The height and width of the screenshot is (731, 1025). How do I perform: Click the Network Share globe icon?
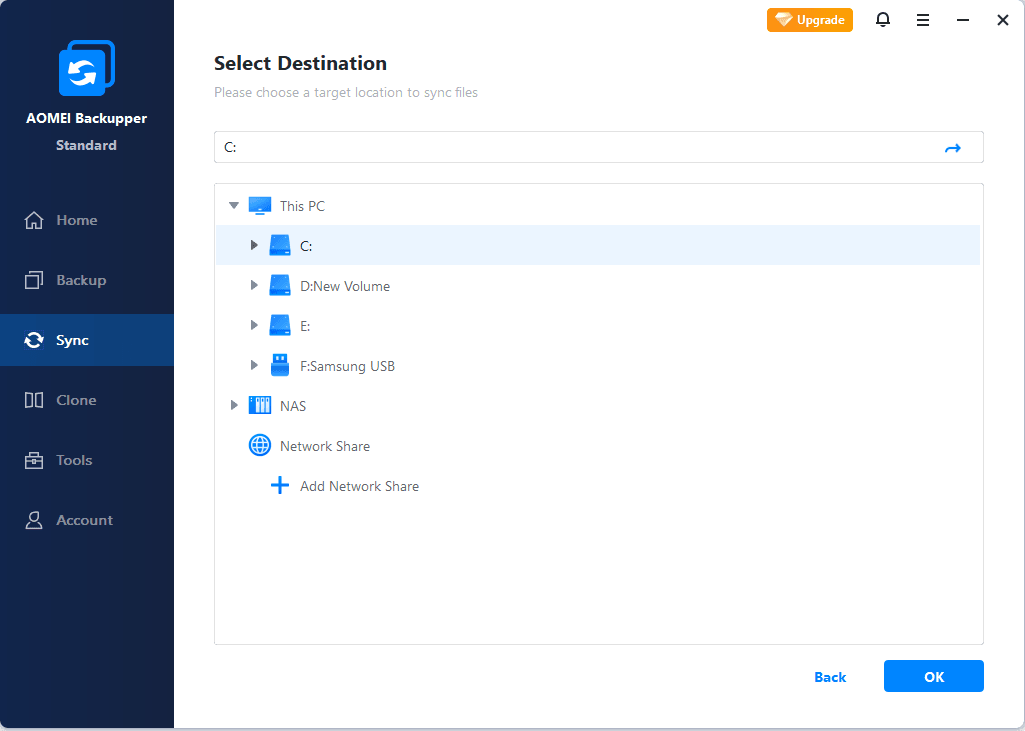pyautogui.click(x=260, y=446)
